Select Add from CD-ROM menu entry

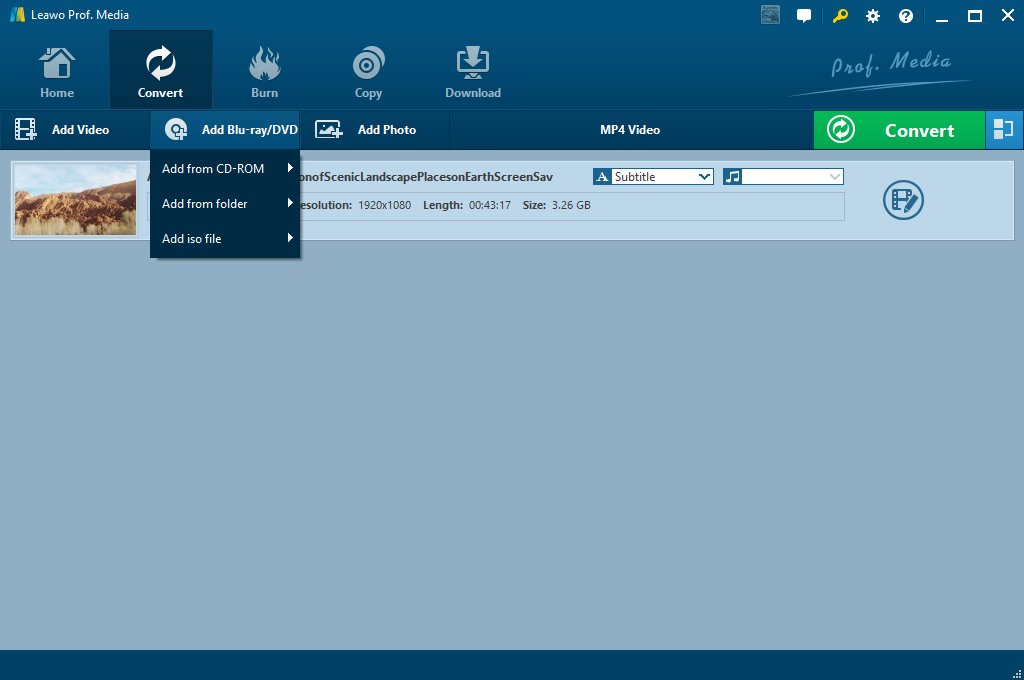(225, 169)
